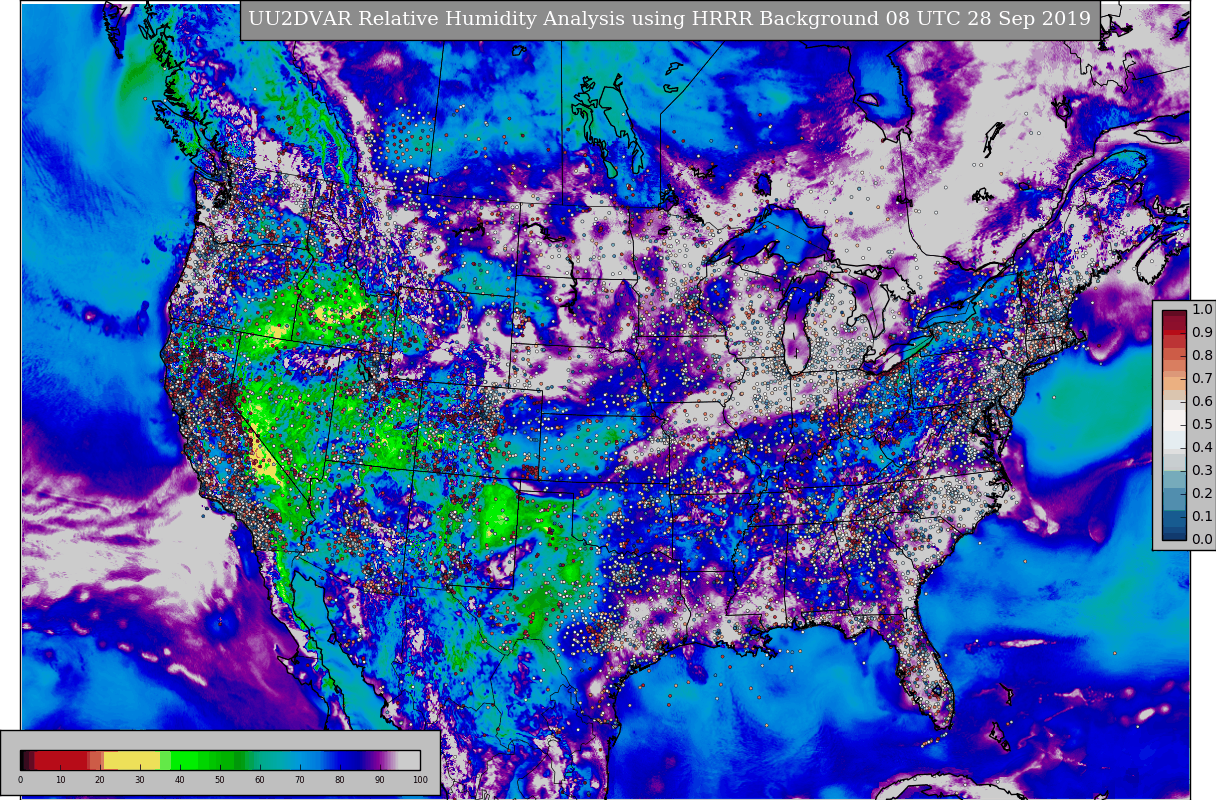This screenshot has width=1216, height=800.
Task: Click the 10 tick label on humidity colorbar
Action: pyautogui.click(x=60, y=780)
